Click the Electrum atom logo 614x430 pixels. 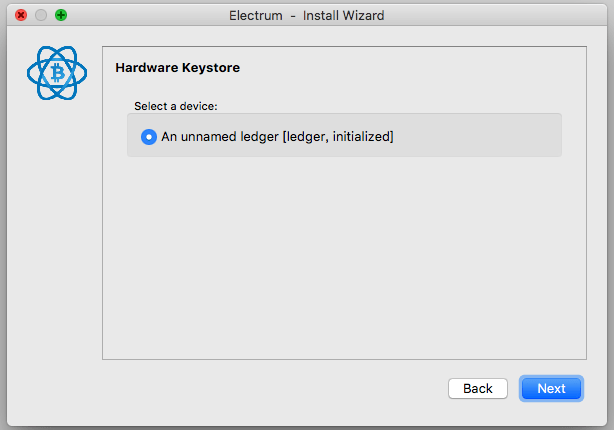[x=58, y=73]
